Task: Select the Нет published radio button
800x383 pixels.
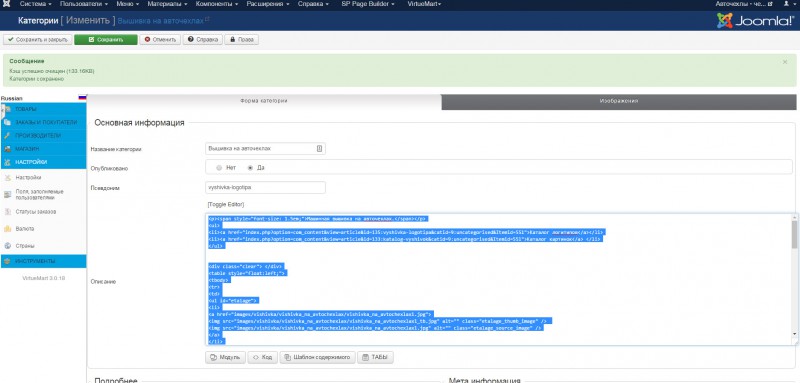Action: coord(219,167)
